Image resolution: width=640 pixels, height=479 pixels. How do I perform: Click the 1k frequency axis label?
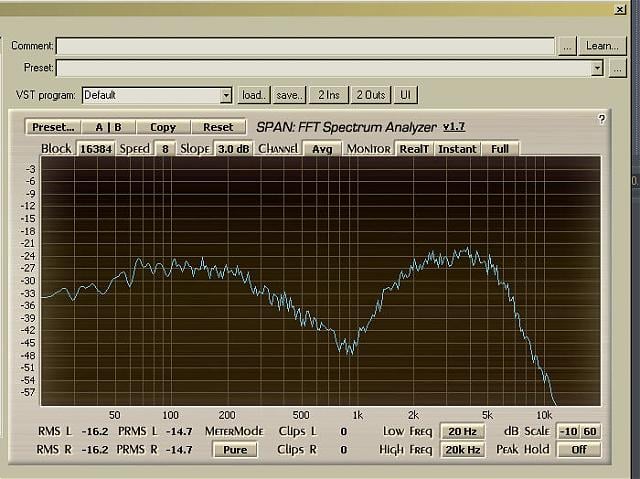[x=358, y=415]
